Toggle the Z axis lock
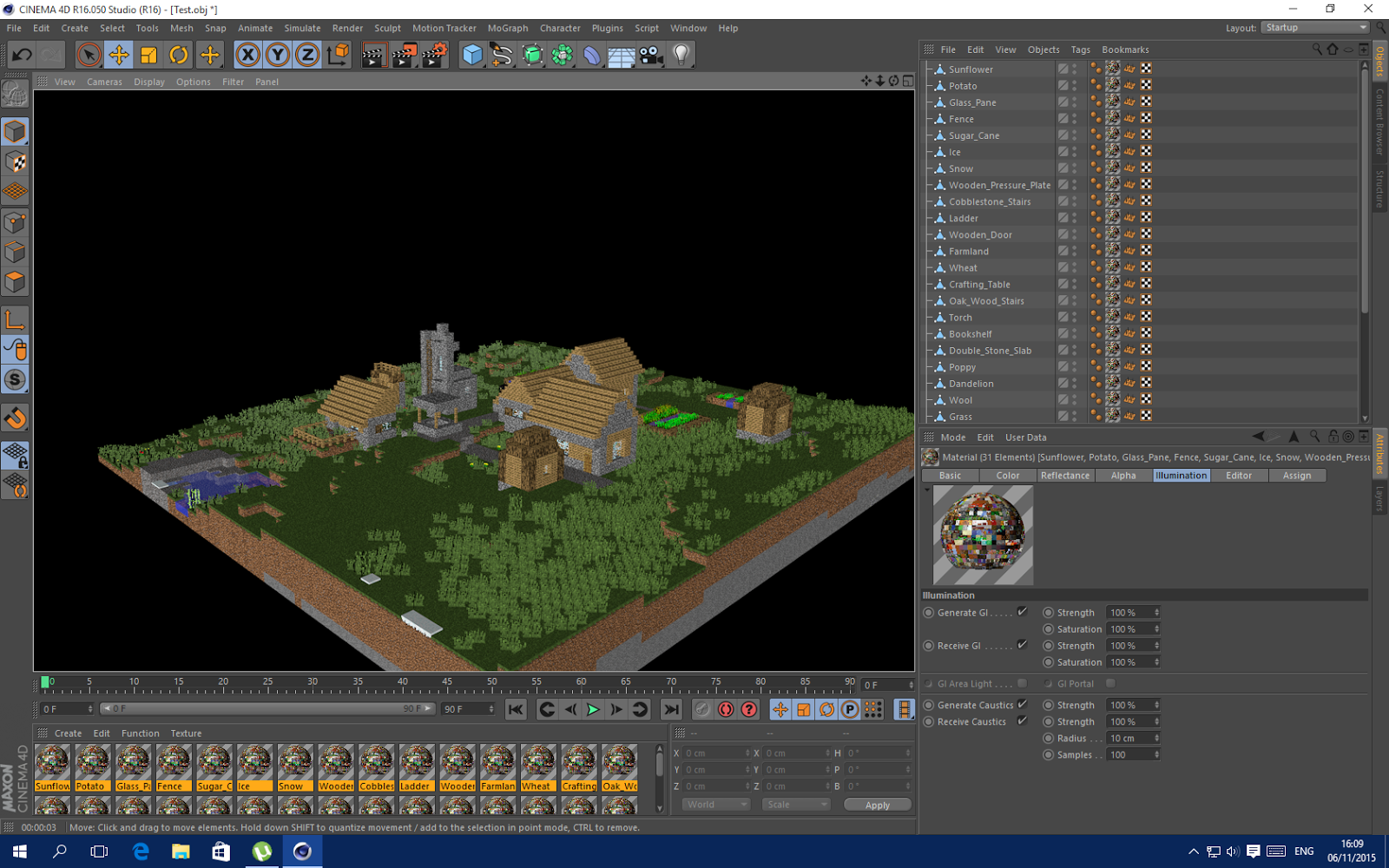This screenshot has width=1389, height=868. (x=307, y=55)
